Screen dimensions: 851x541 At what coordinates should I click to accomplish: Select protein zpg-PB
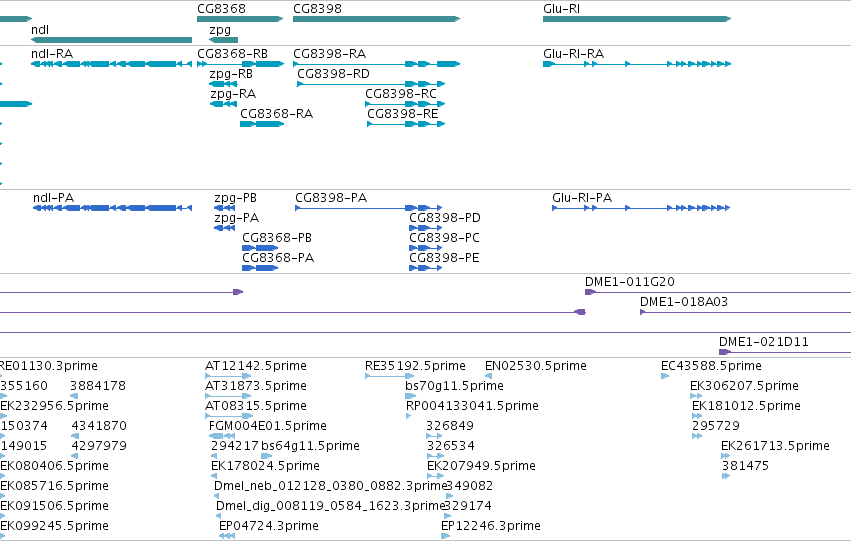[236, 198]
